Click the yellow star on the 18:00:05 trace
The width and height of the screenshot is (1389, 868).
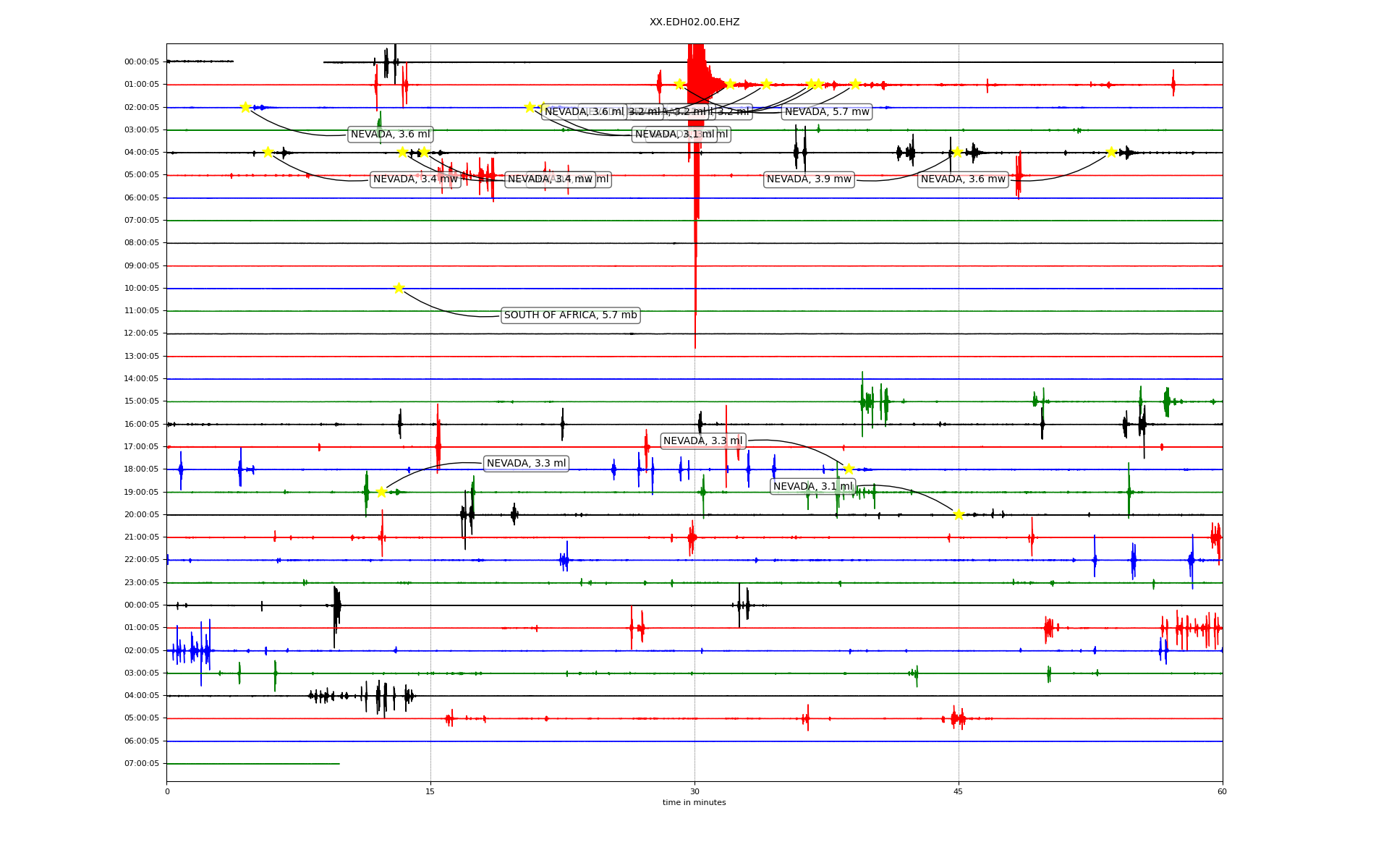849,469
